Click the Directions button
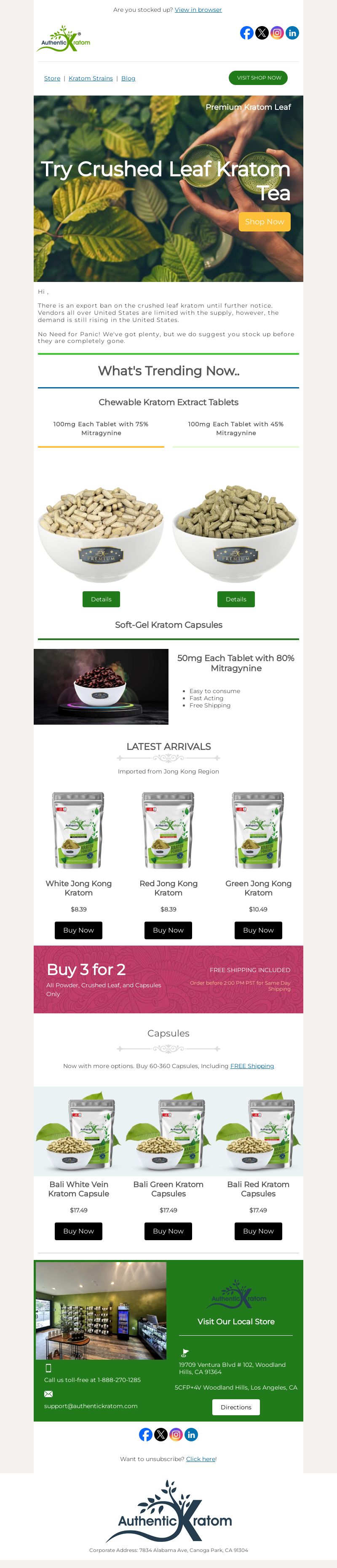This screenshot has height=1568, width=337. click(x=236, y=1407)
